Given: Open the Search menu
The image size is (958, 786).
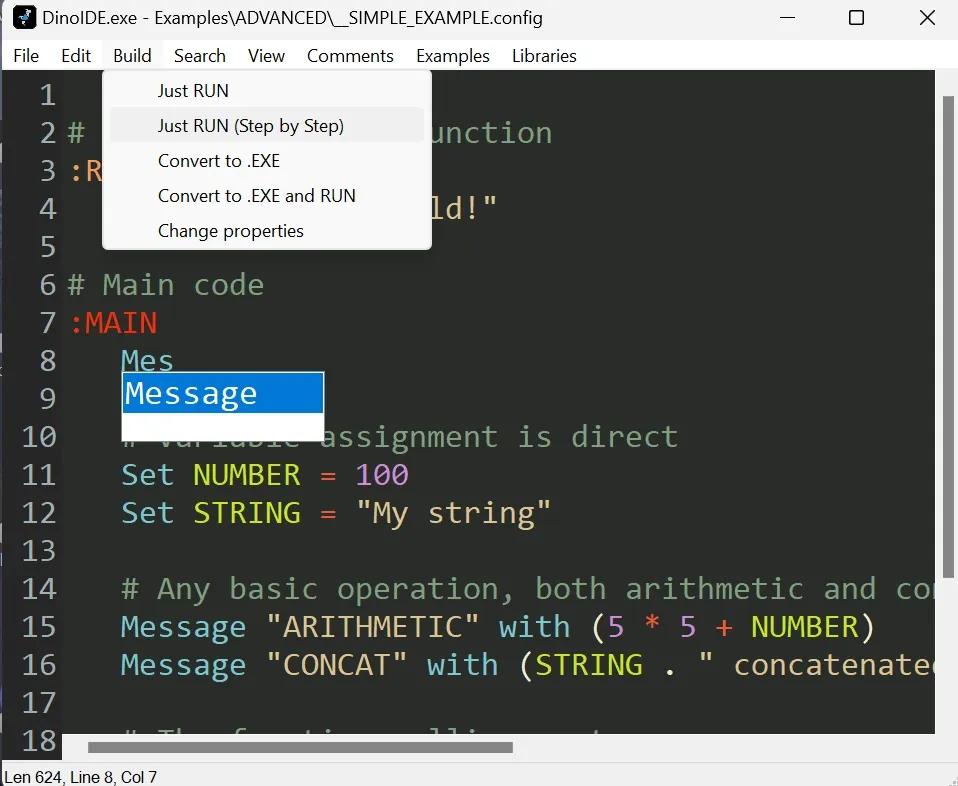Looking at the screenshot, I should click(x=199, y=56).
